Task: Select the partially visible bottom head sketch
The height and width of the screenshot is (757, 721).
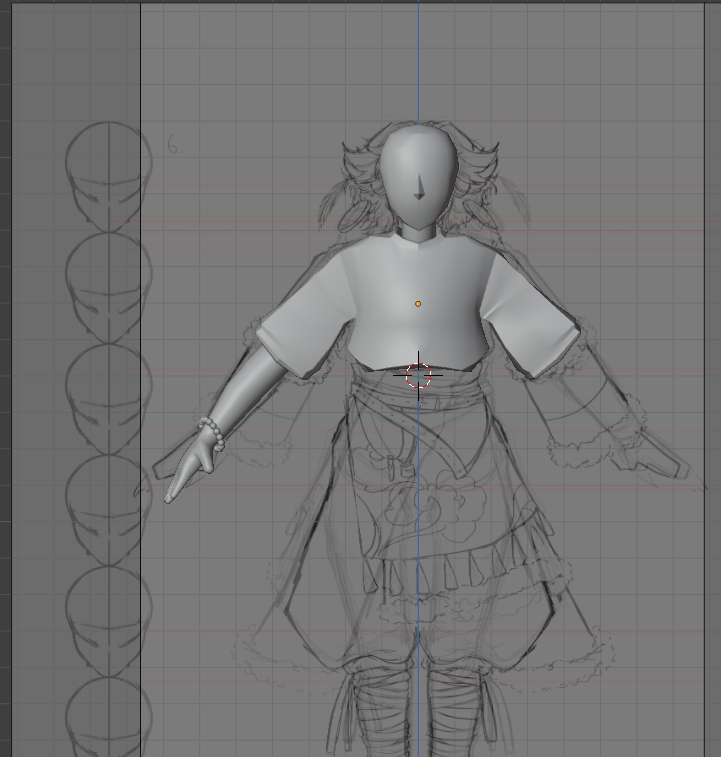Action: (x=107, y=716)
